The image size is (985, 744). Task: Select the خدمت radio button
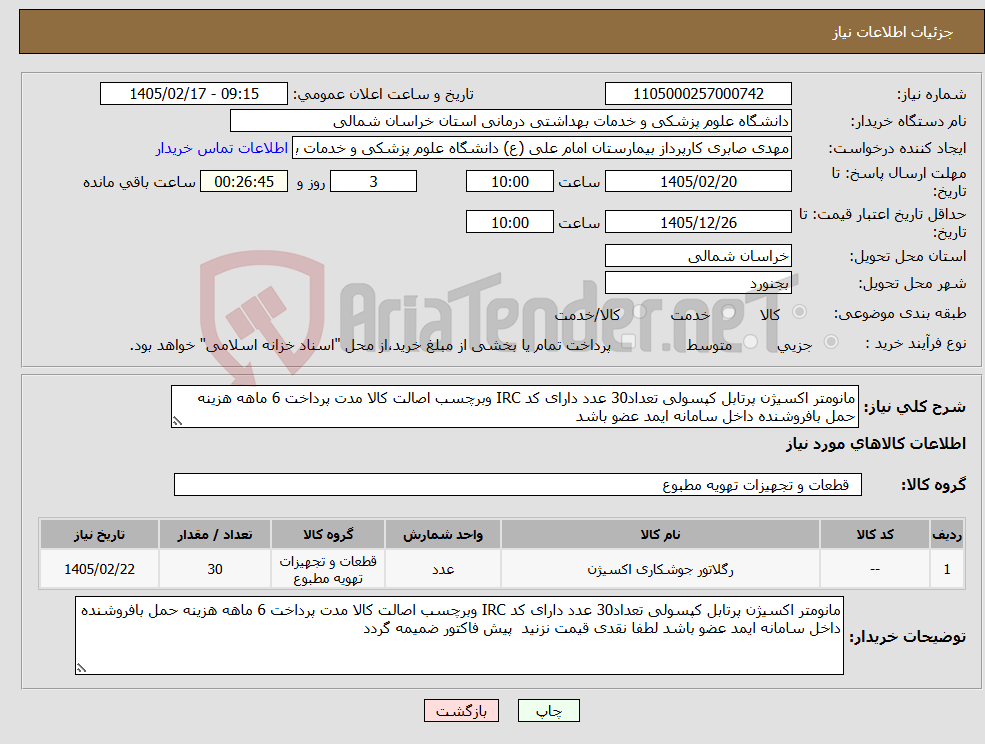[729, 312]
